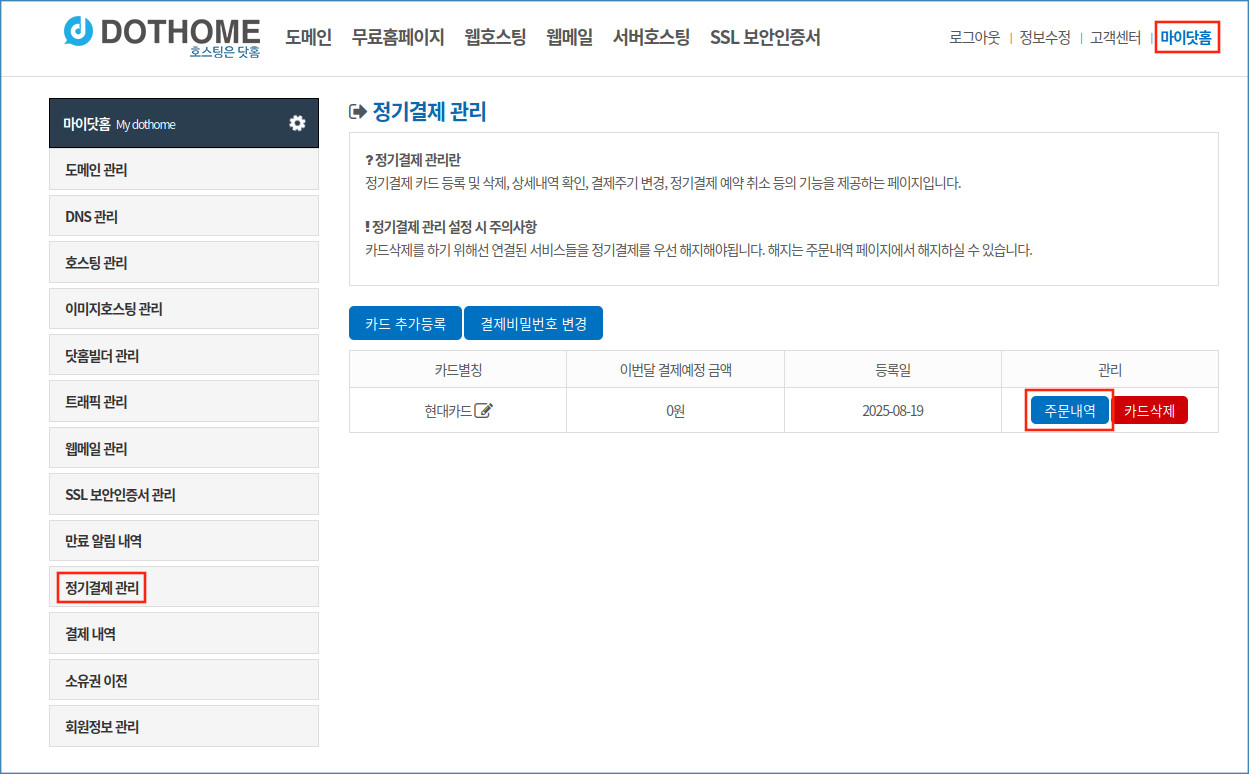Edit the 현대카드 card nickname
Image resolution: width=1249 pixels, height=774 pixels.
pos(484,411)
